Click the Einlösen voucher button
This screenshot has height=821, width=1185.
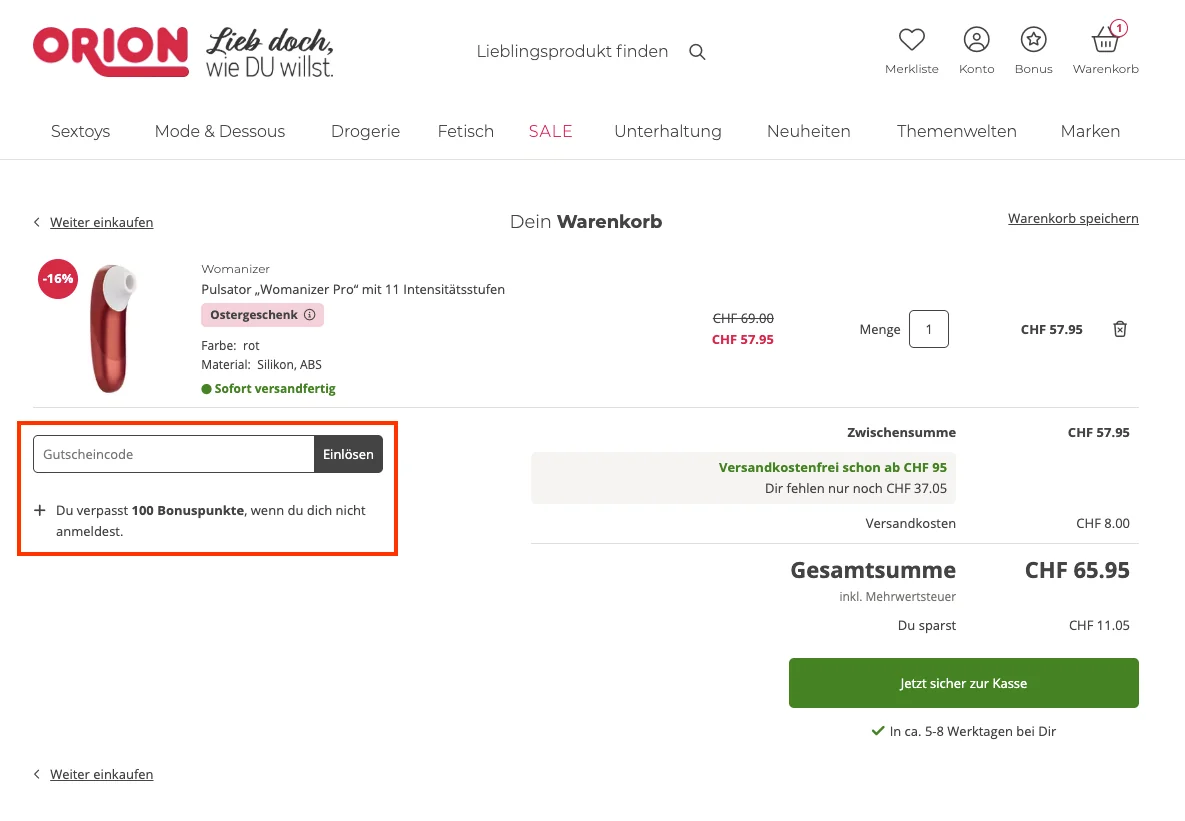coord(348,453)
